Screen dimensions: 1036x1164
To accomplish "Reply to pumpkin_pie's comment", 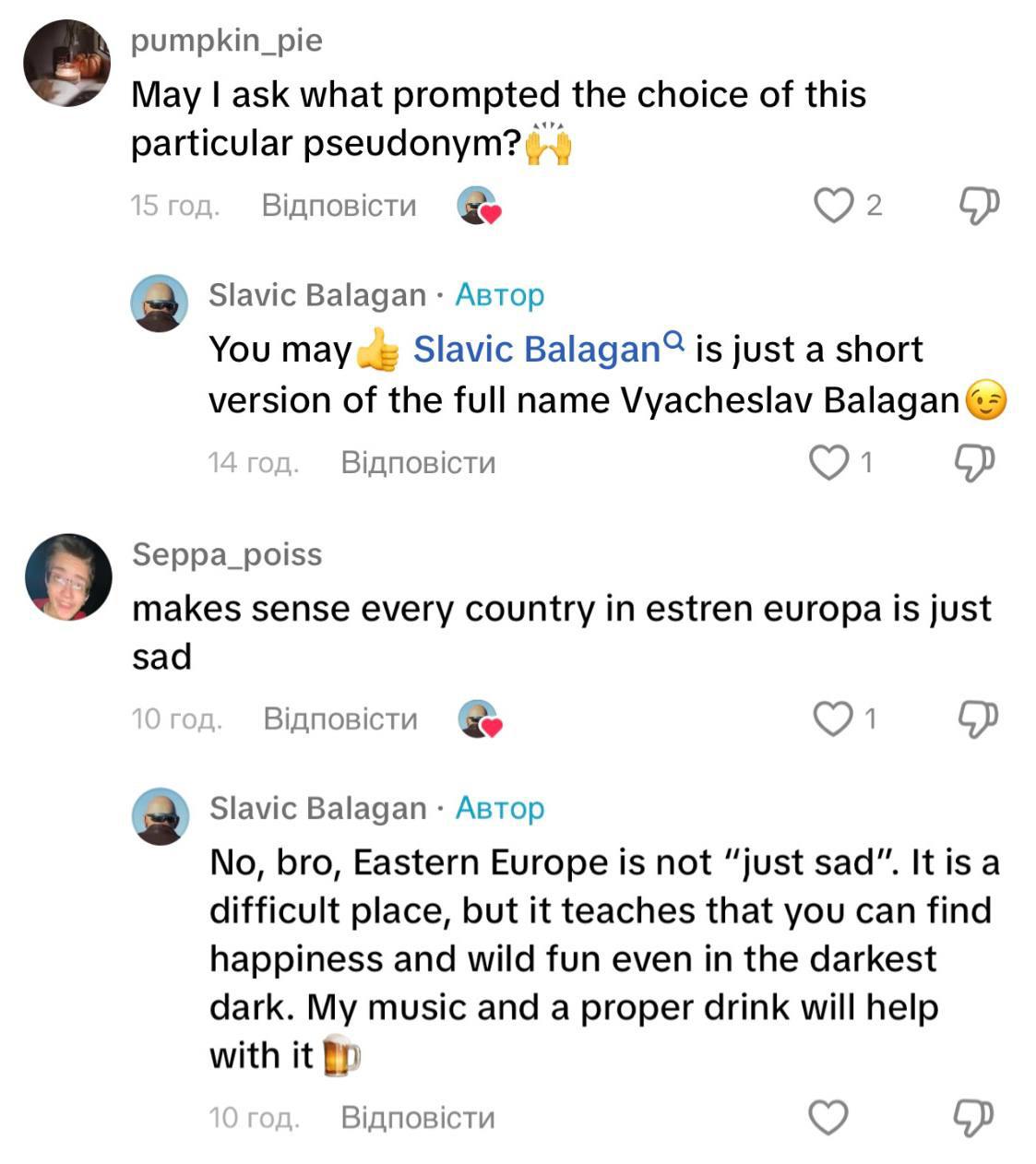I will pyautogui.click(x=339, y=205).
